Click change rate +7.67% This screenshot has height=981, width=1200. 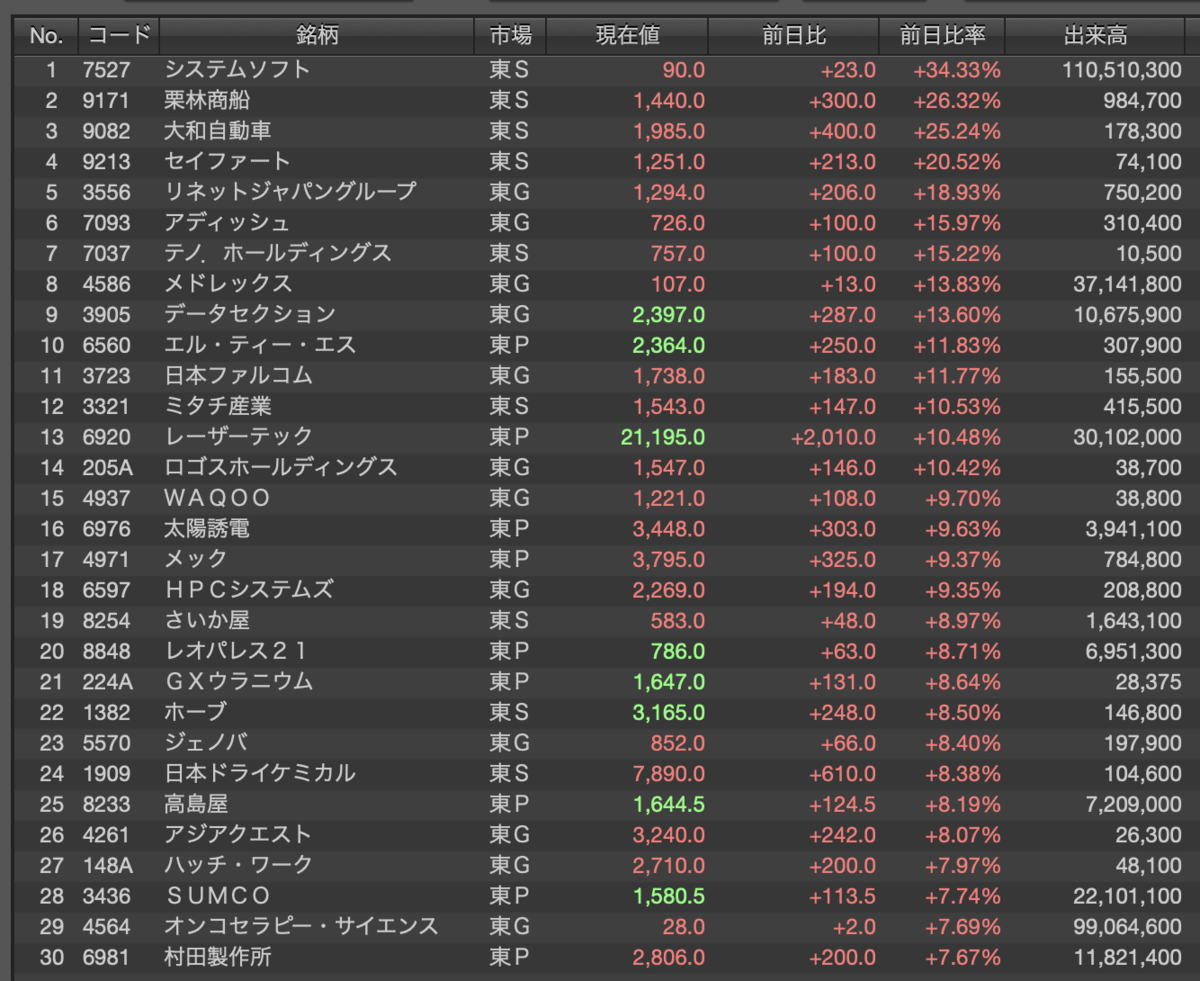point(962,957)
